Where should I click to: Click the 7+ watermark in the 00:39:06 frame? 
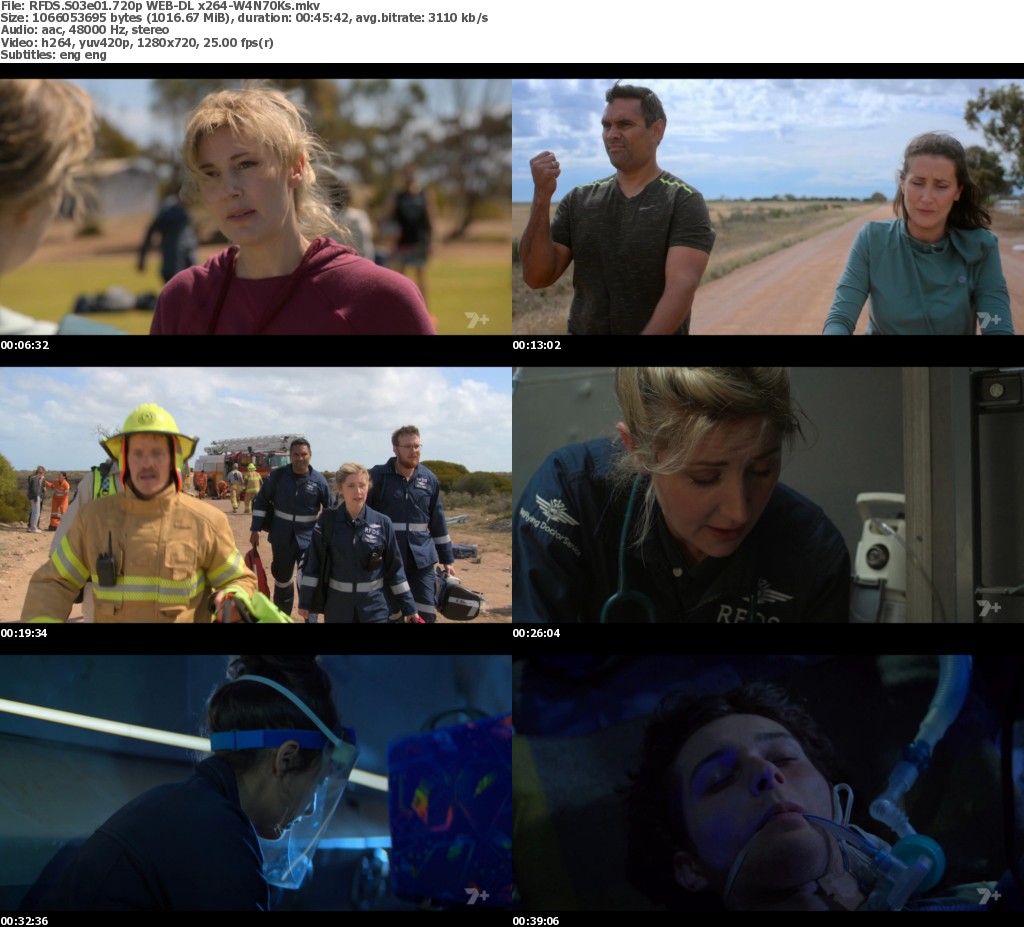pyautogui.click(x=988, y=895)
